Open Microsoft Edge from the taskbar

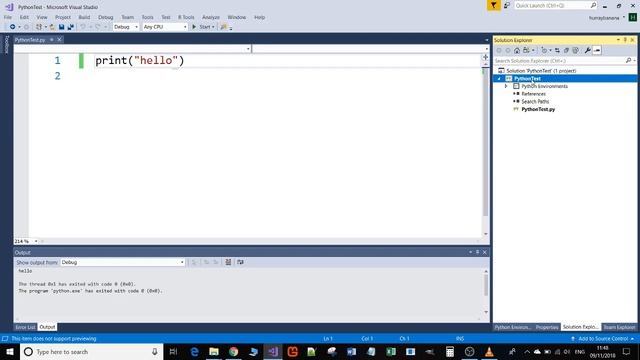[x=194, y=351]
